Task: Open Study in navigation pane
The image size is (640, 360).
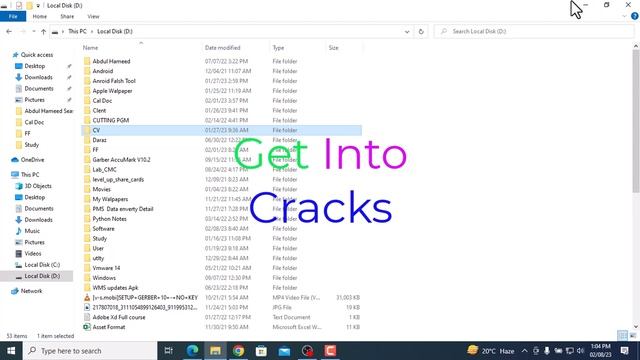Action: (31, 144)
